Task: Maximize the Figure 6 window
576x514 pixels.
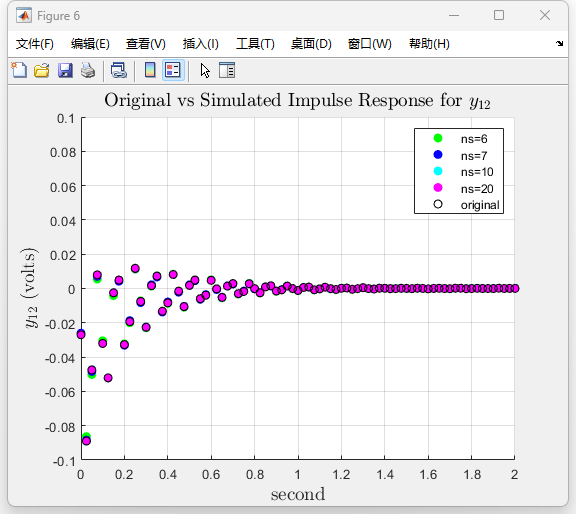Action: click(x=498, y=15)
